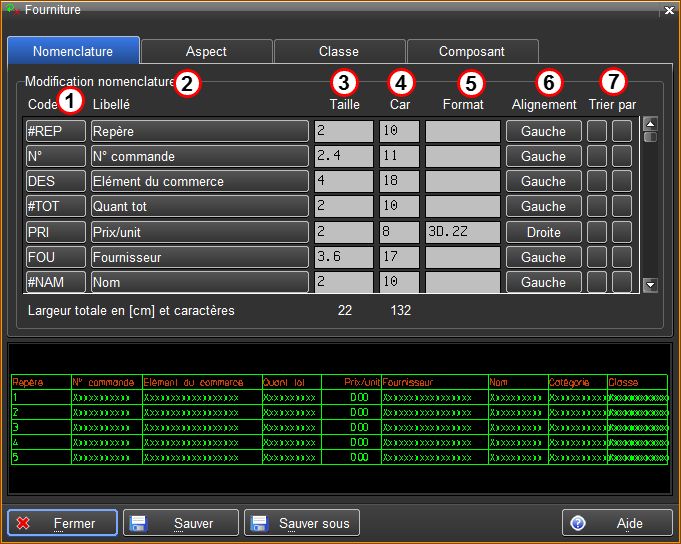The image size is (681, 544).
Task: Click the red X icon on Fermer
Action: [24, 523]
